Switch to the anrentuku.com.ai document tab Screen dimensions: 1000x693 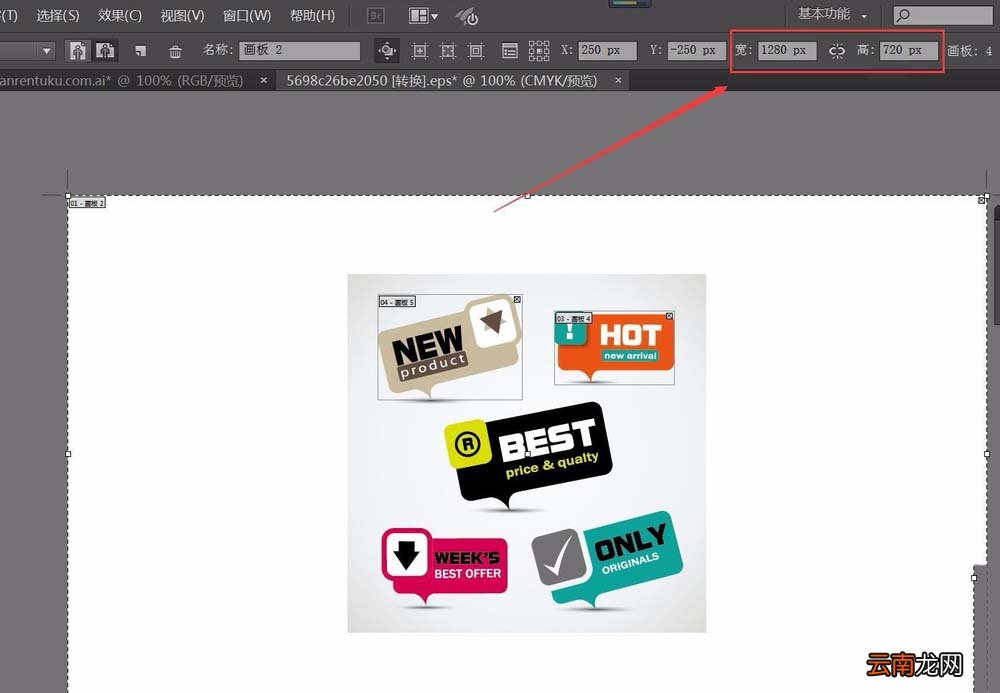point(122,81)
